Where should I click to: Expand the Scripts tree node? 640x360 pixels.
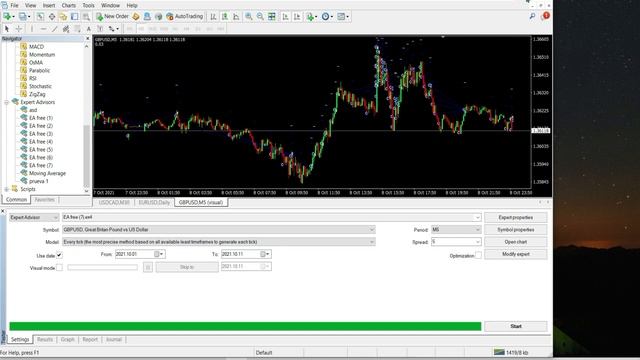coord(7,189)
